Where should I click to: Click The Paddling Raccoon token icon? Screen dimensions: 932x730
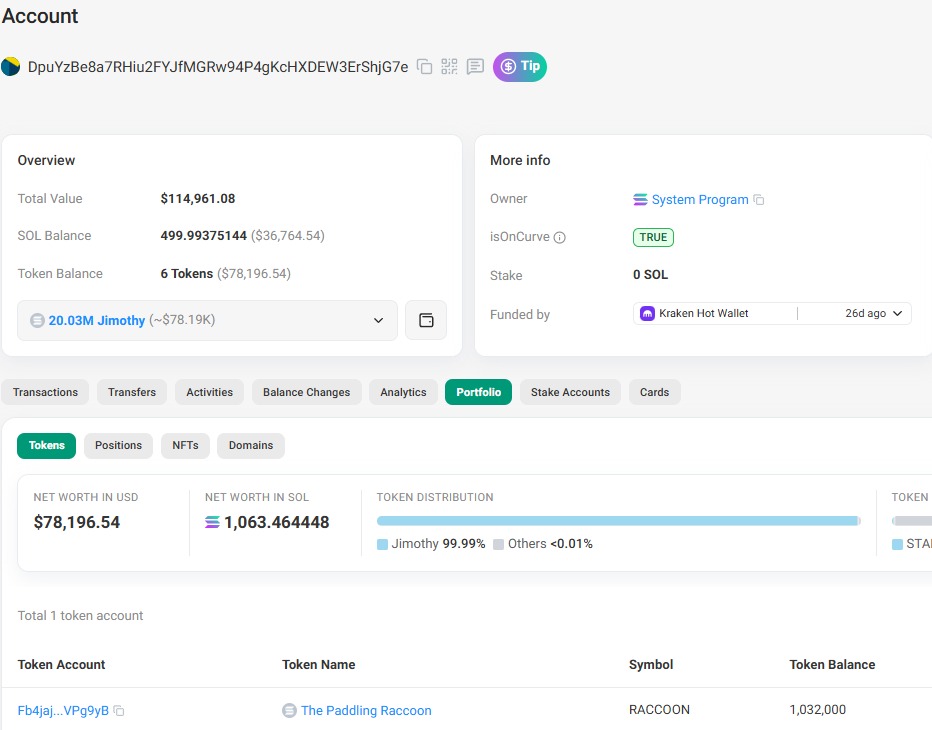[289, 710]
